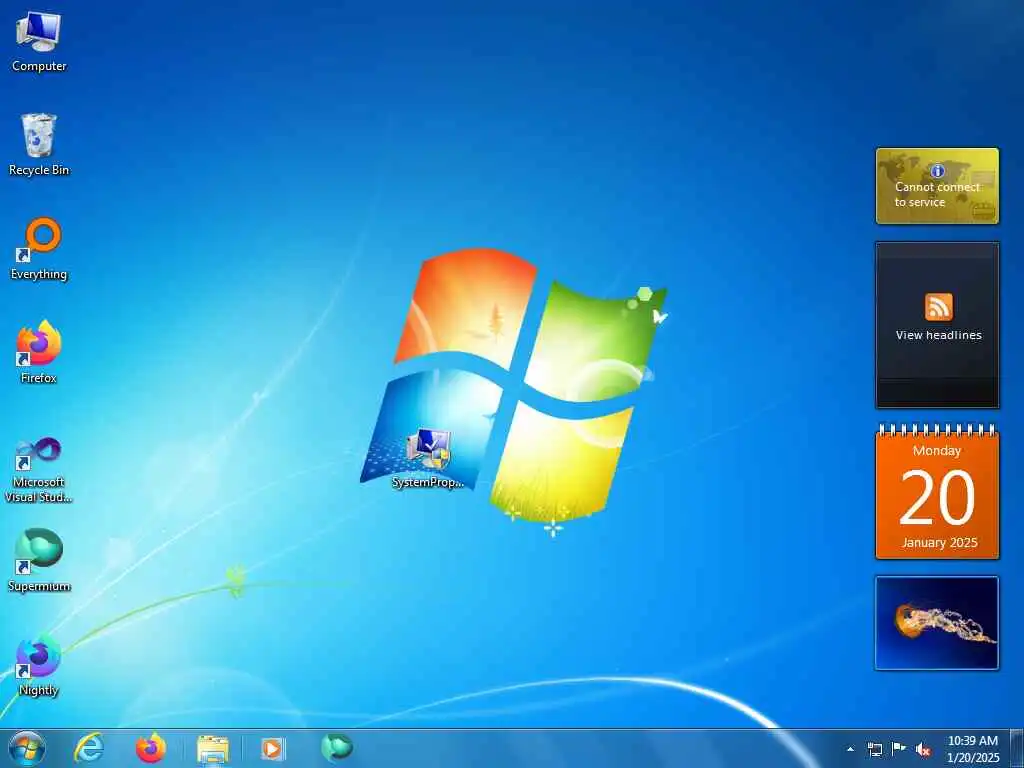Click the jellyfish slideshow gadget picture

pos(937,623)
